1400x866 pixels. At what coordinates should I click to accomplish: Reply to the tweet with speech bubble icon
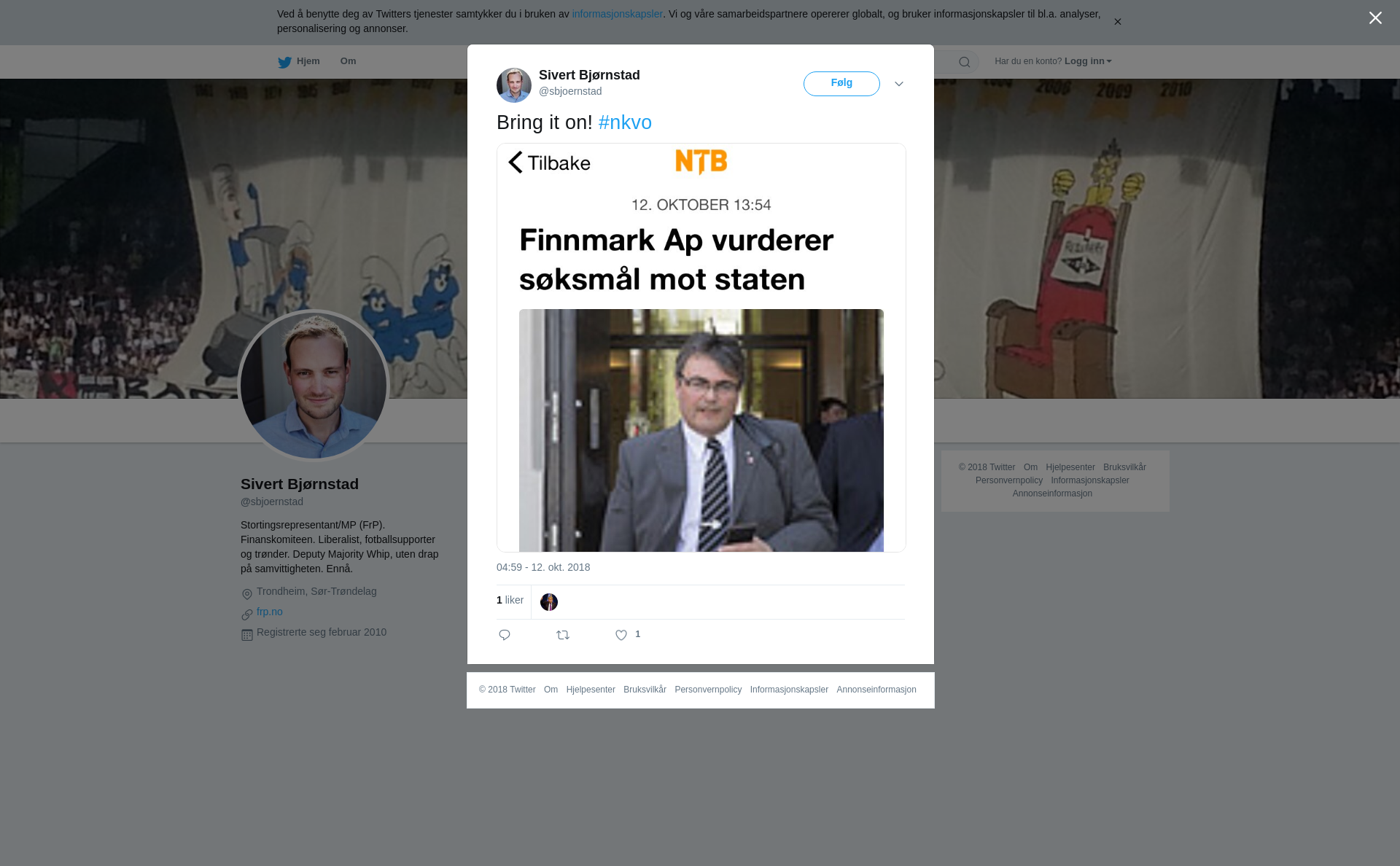tap(505, 635)
